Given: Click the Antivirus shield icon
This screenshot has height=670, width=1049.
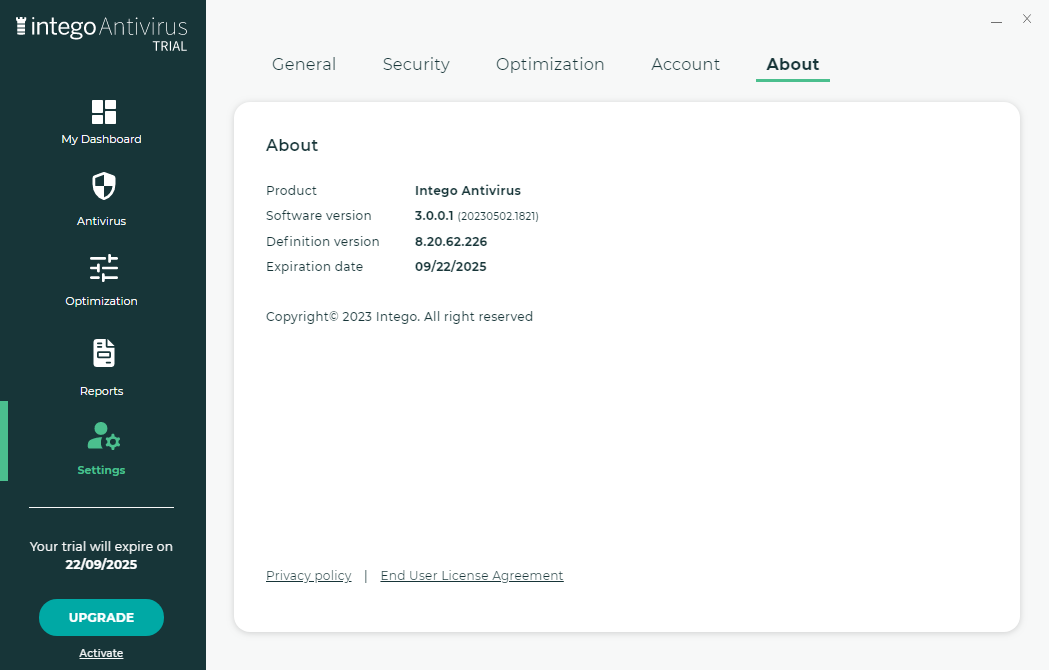Looking at the screenshot, I should coord(103,186).
